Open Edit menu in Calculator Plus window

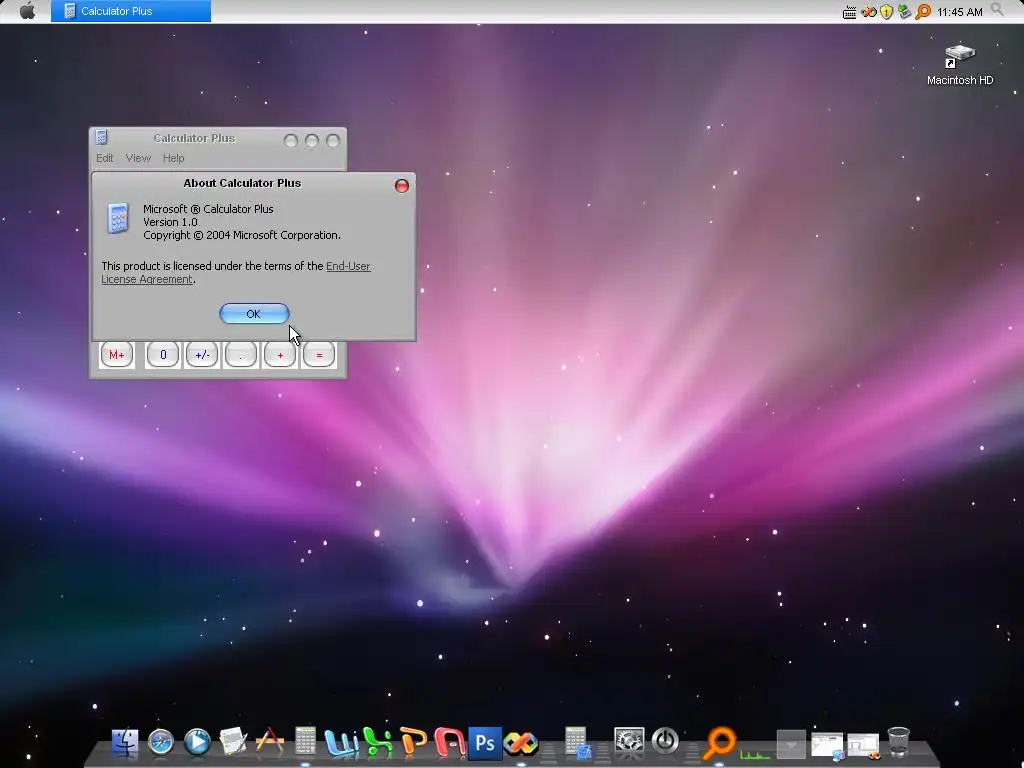104,158
